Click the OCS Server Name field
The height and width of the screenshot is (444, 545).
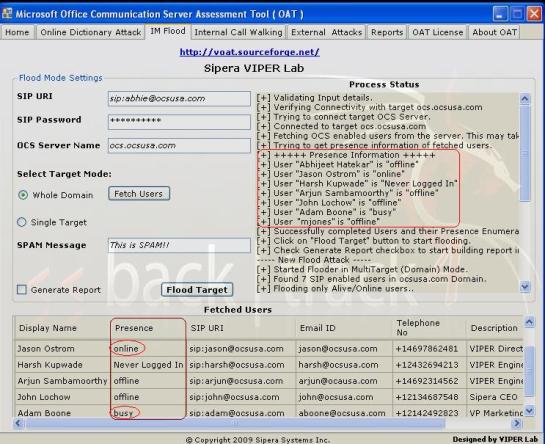point(179,146)
